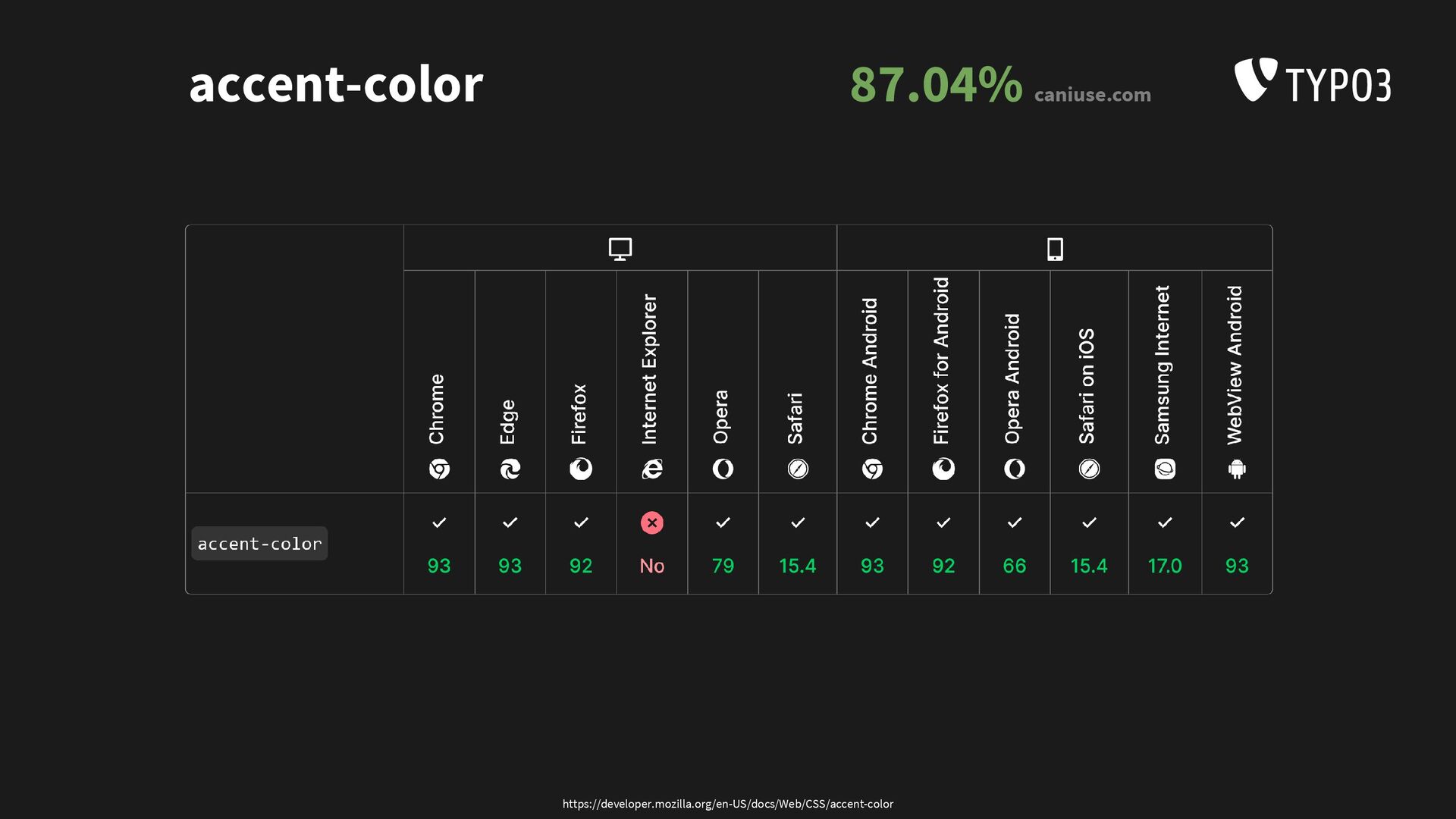Select the desktop Opera browser icon

[x=723, y=469]
